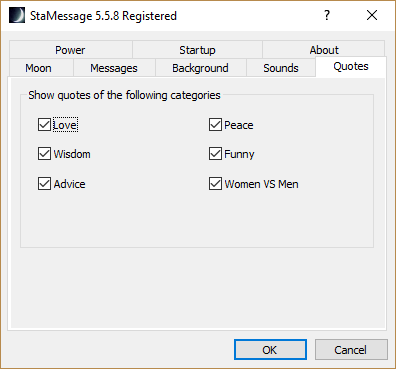Disable the Women VS Men category
396x369 pixels.
[215, 183]
